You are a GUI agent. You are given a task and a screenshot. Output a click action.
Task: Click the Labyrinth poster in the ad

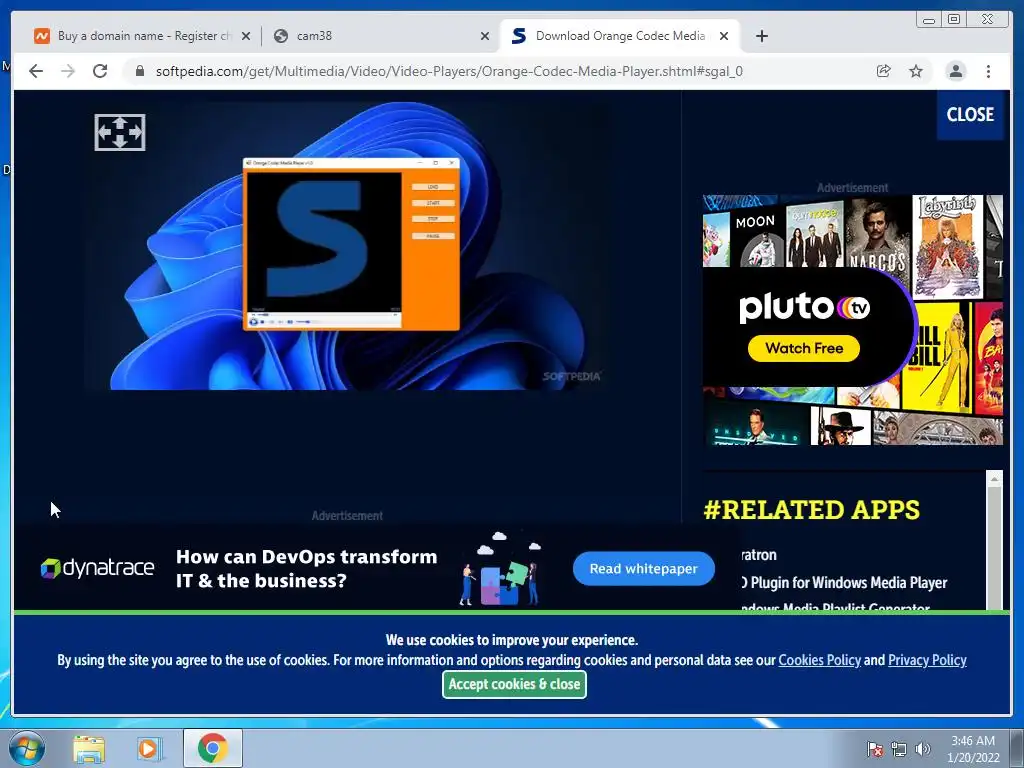pyautogui.click(x=947, y=247)
